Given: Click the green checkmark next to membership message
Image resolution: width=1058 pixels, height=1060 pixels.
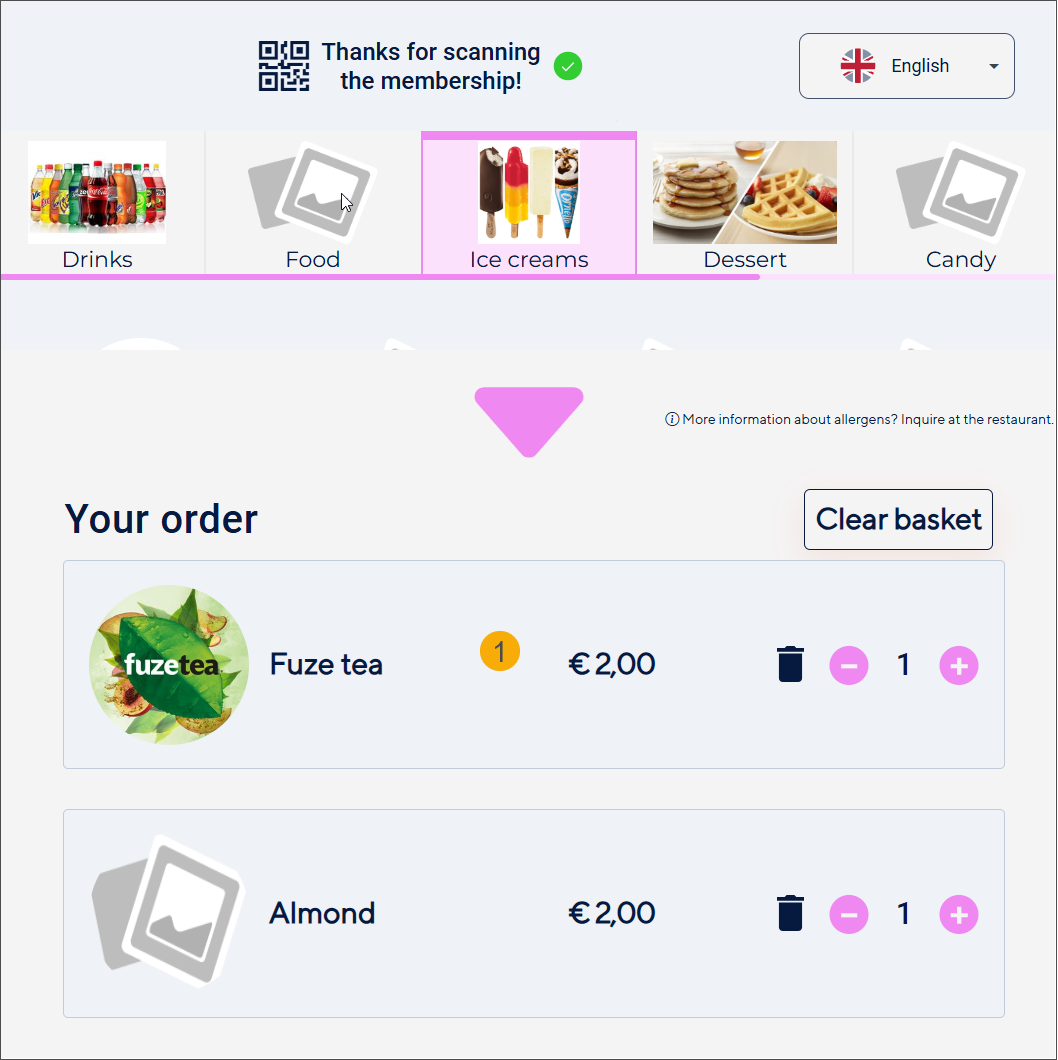Looking at the screenshot, I should [567, 66].
